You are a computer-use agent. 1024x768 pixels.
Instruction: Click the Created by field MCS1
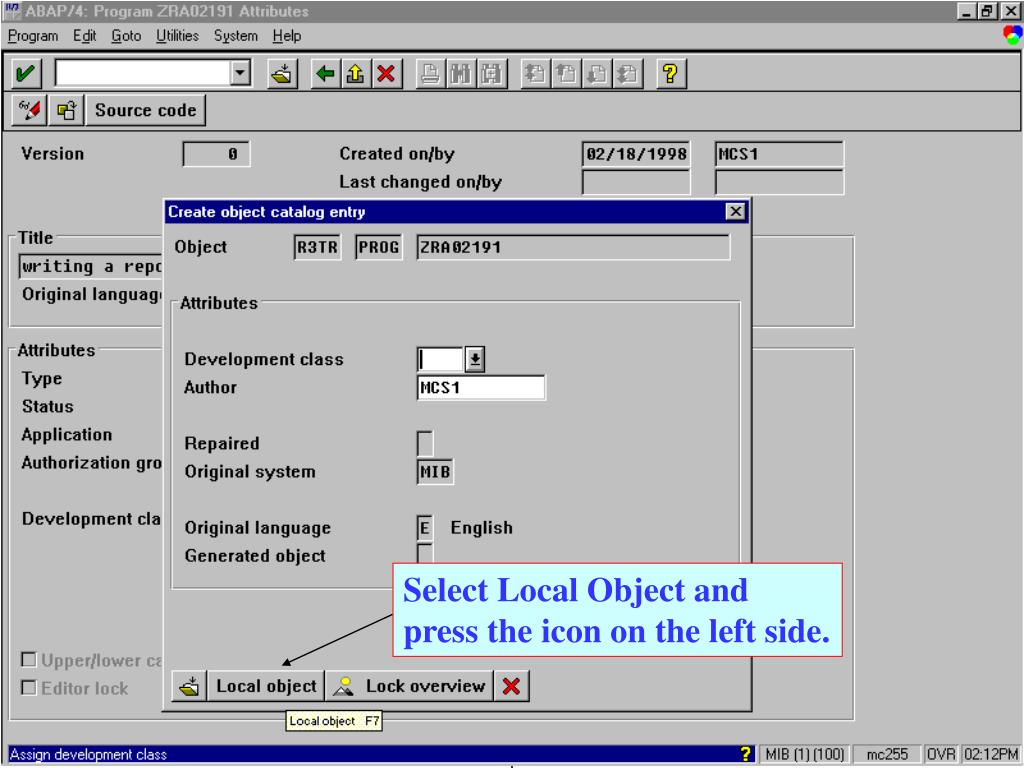click(779, 154)
